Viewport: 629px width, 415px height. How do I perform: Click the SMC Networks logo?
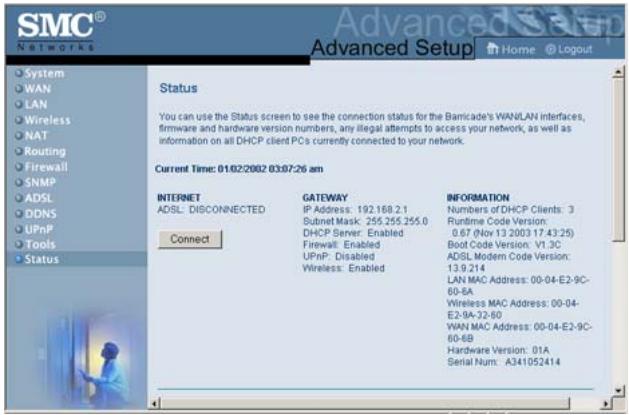pyautogui.click(x=60, y=31)
